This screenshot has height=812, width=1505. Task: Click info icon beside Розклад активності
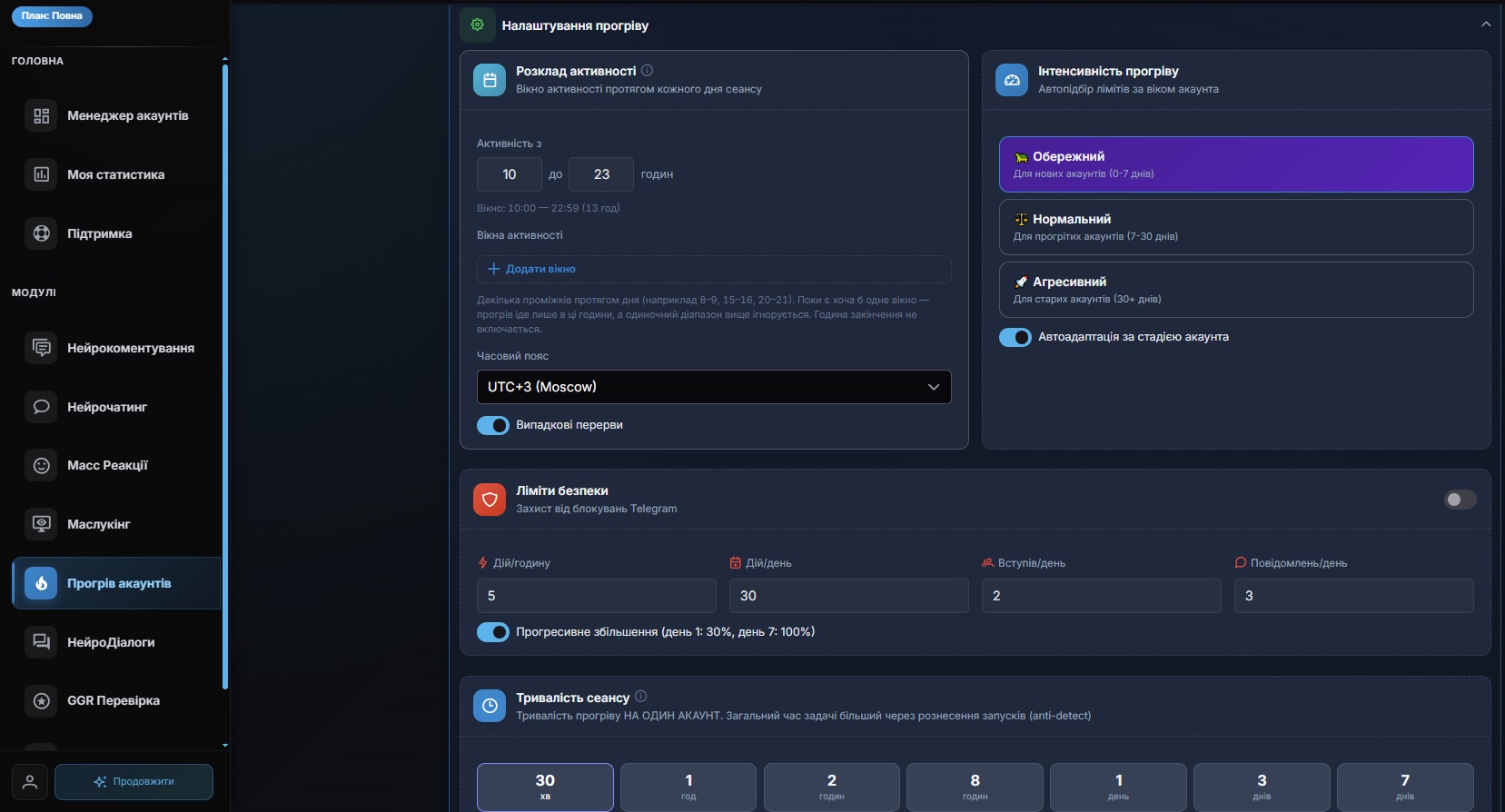(647, 70)
